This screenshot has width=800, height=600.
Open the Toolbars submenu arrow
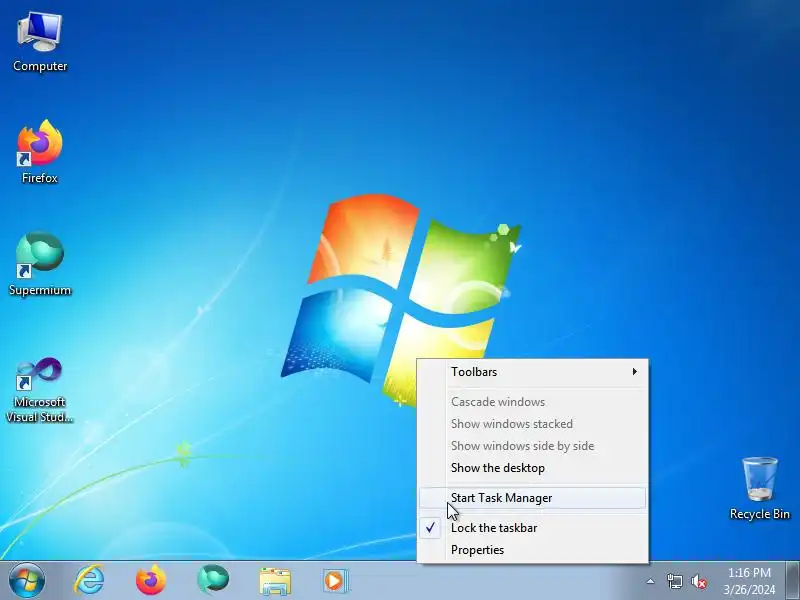point(635,371)
